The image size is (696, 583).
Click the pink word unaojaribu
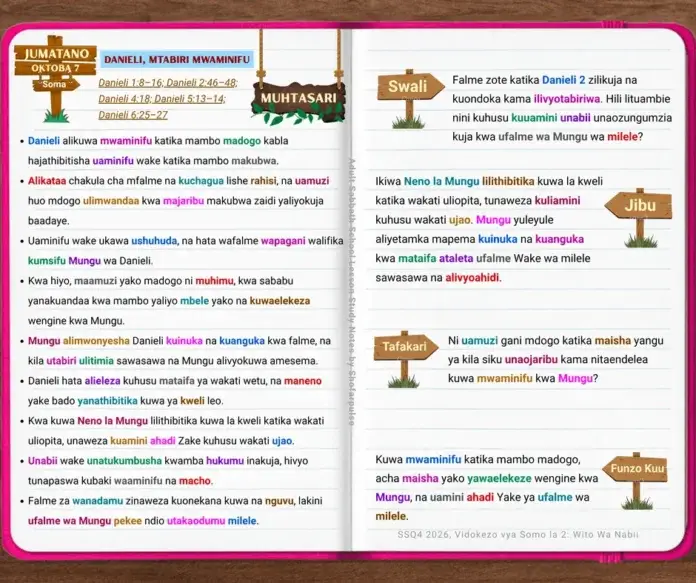(531, 359)
